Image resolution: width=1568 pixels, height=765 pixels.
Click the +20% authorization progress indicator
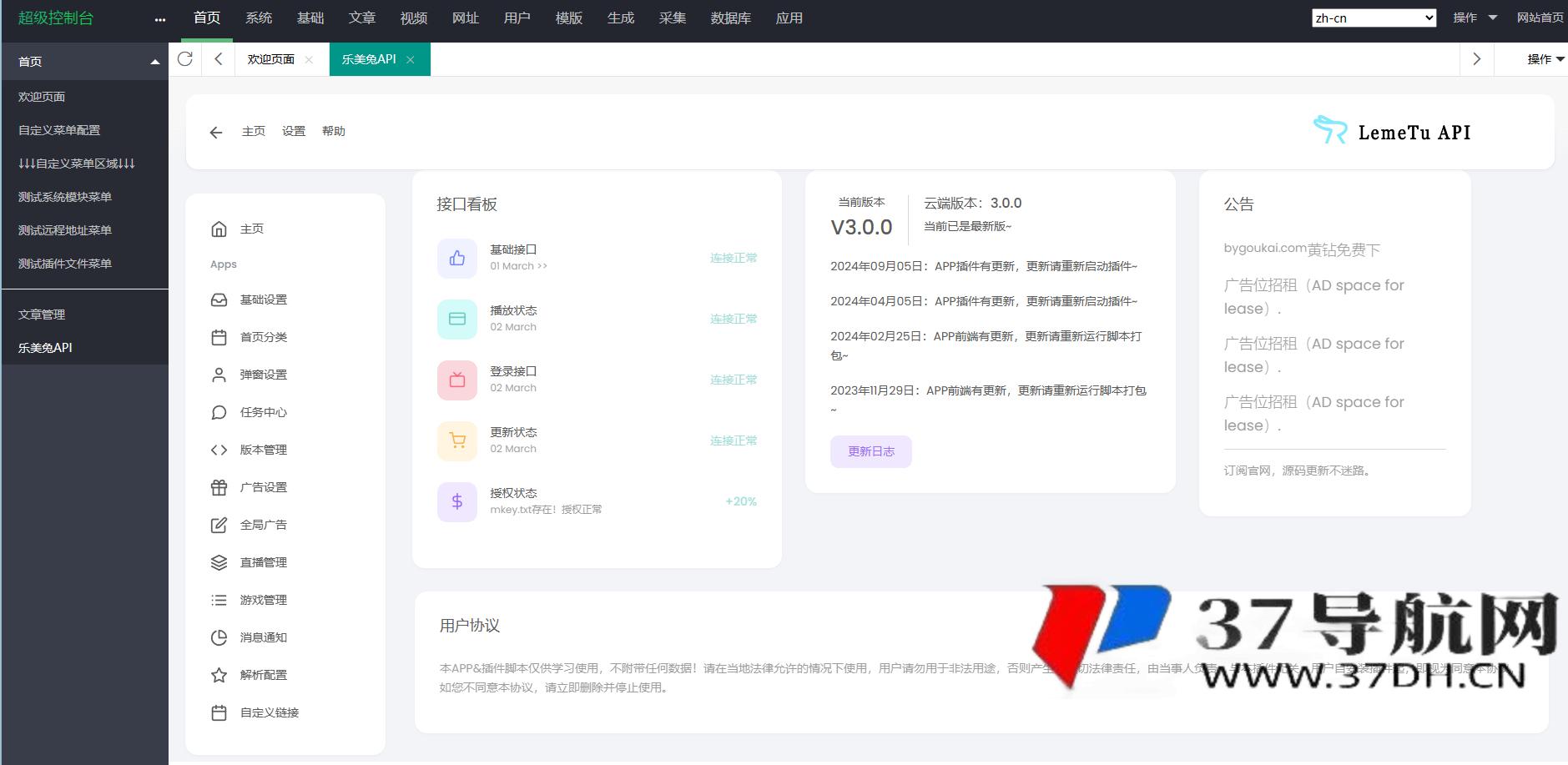coord(739,501)
